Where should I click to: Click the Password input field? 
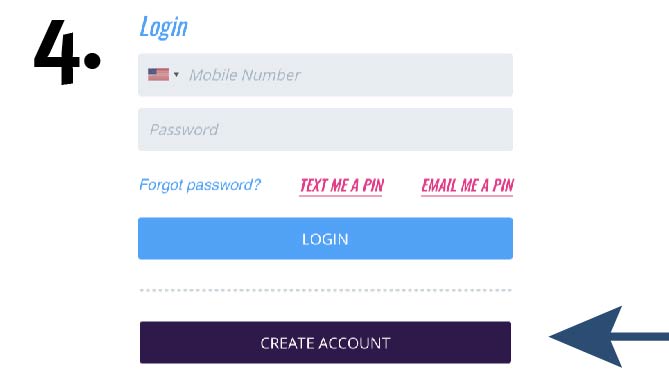click(325, 129)
